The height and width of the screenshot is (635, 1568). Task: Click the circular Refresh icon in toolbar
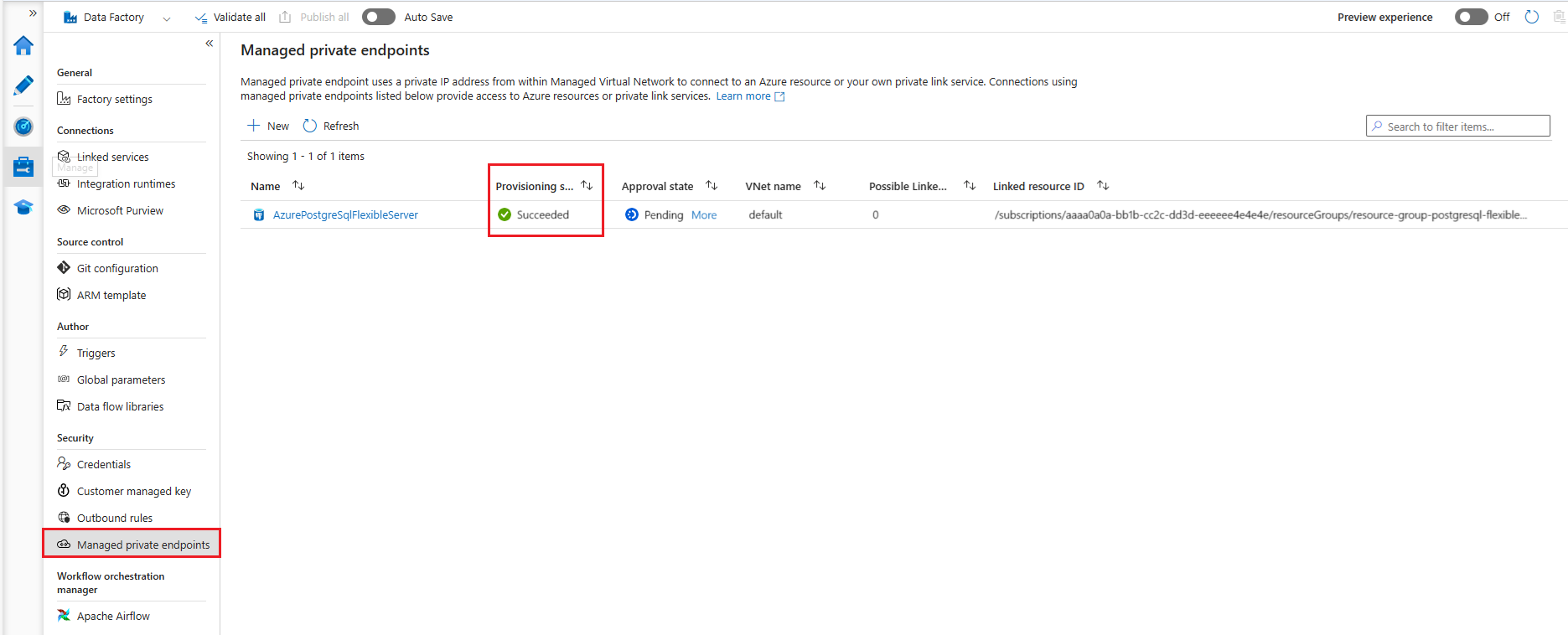click(x=310, y=126)
